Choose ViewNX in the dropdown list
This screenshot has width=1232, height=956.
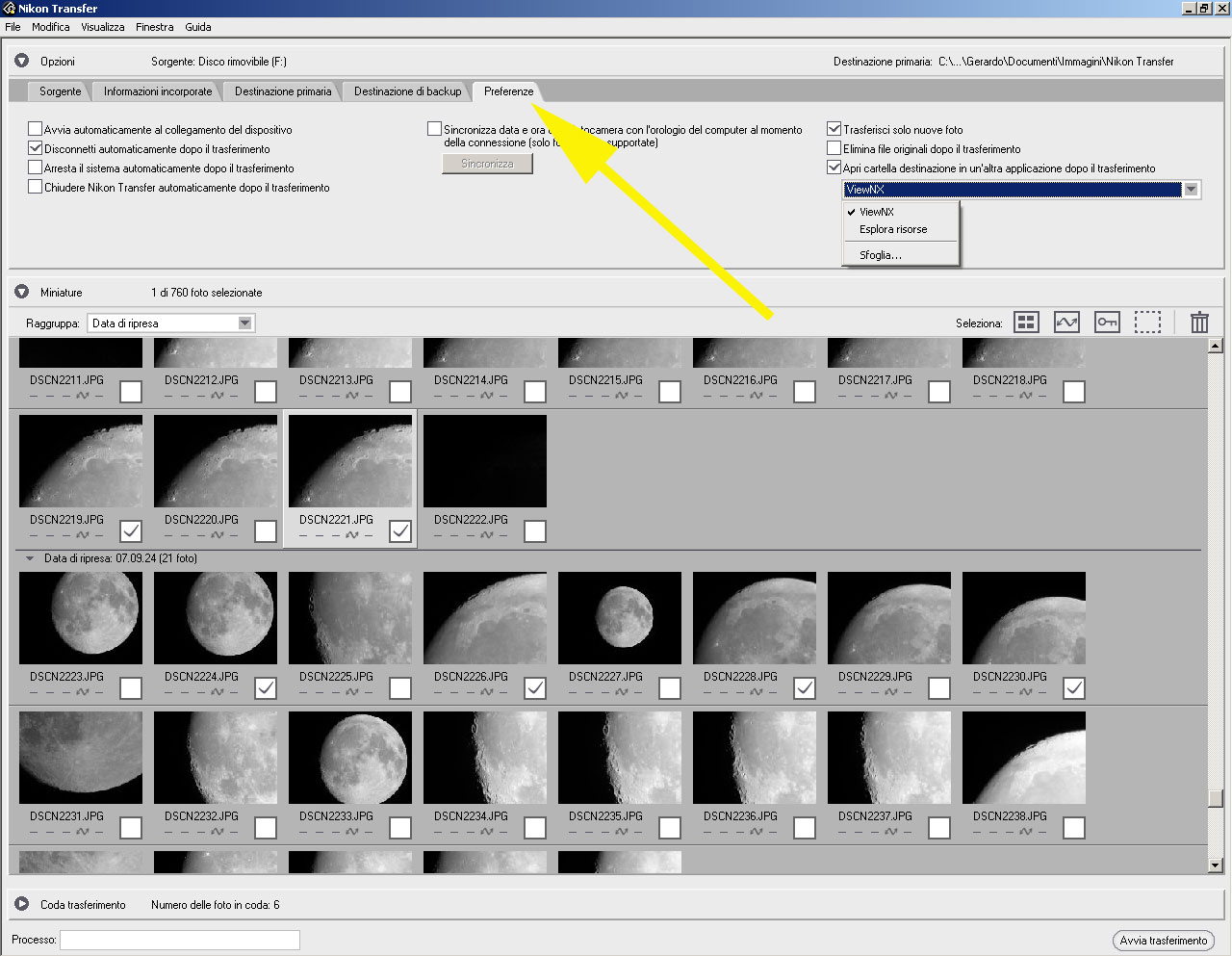click(x=901, y=212)
